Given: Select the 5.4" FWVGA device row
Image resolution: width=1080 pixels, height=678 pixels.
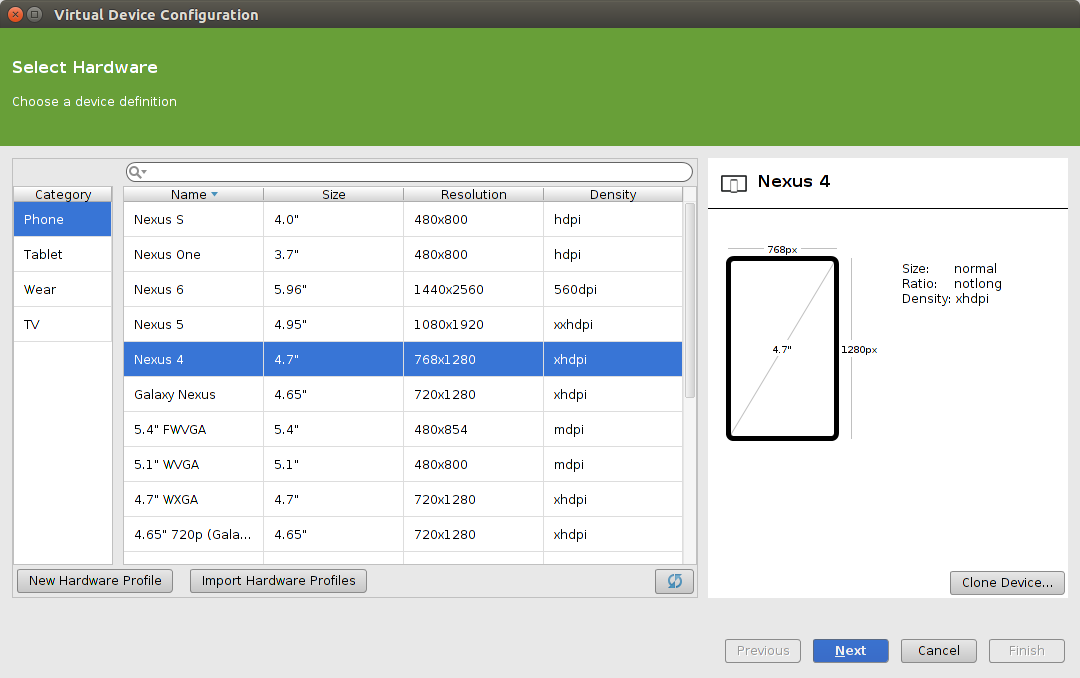Looking at the screenshot, I should pos(403,430).
